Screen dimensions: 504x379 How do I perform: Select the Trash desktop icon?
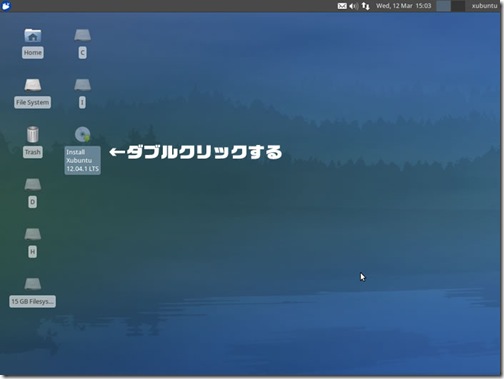click(33, 134)
